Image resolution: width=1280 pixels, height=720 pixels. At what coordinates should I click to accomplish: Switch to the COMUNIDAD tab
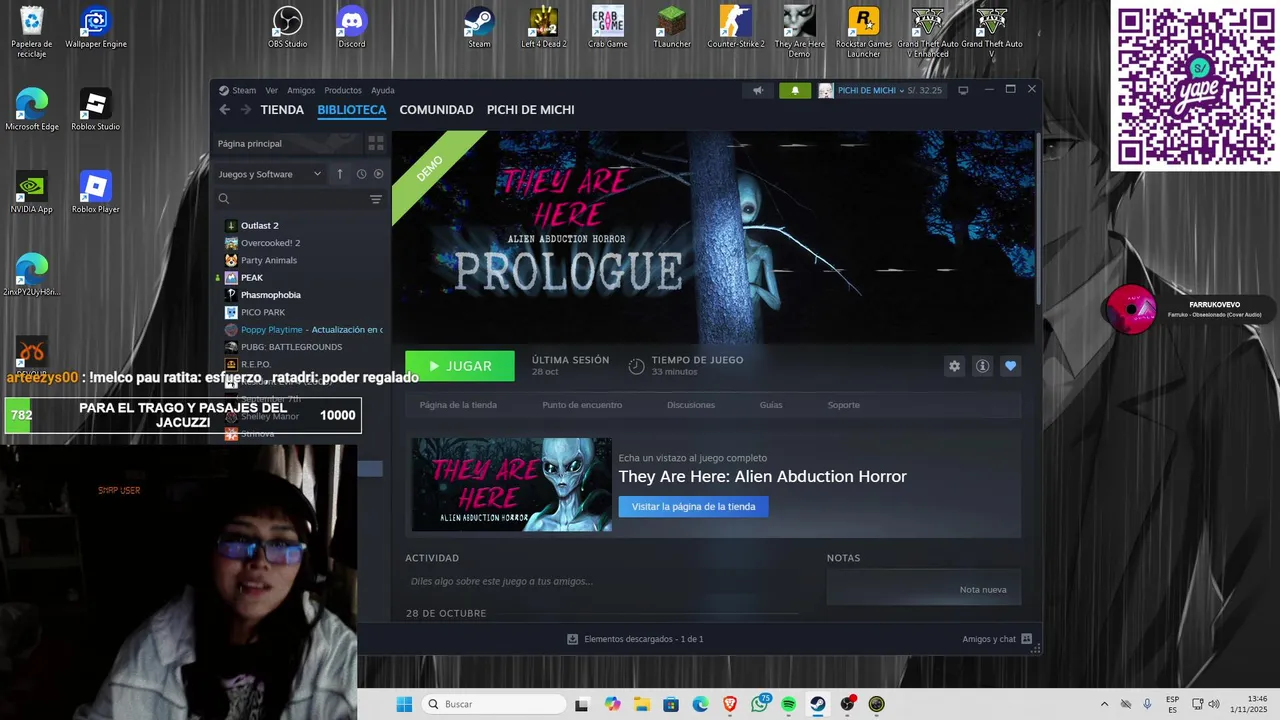(436, 110)
